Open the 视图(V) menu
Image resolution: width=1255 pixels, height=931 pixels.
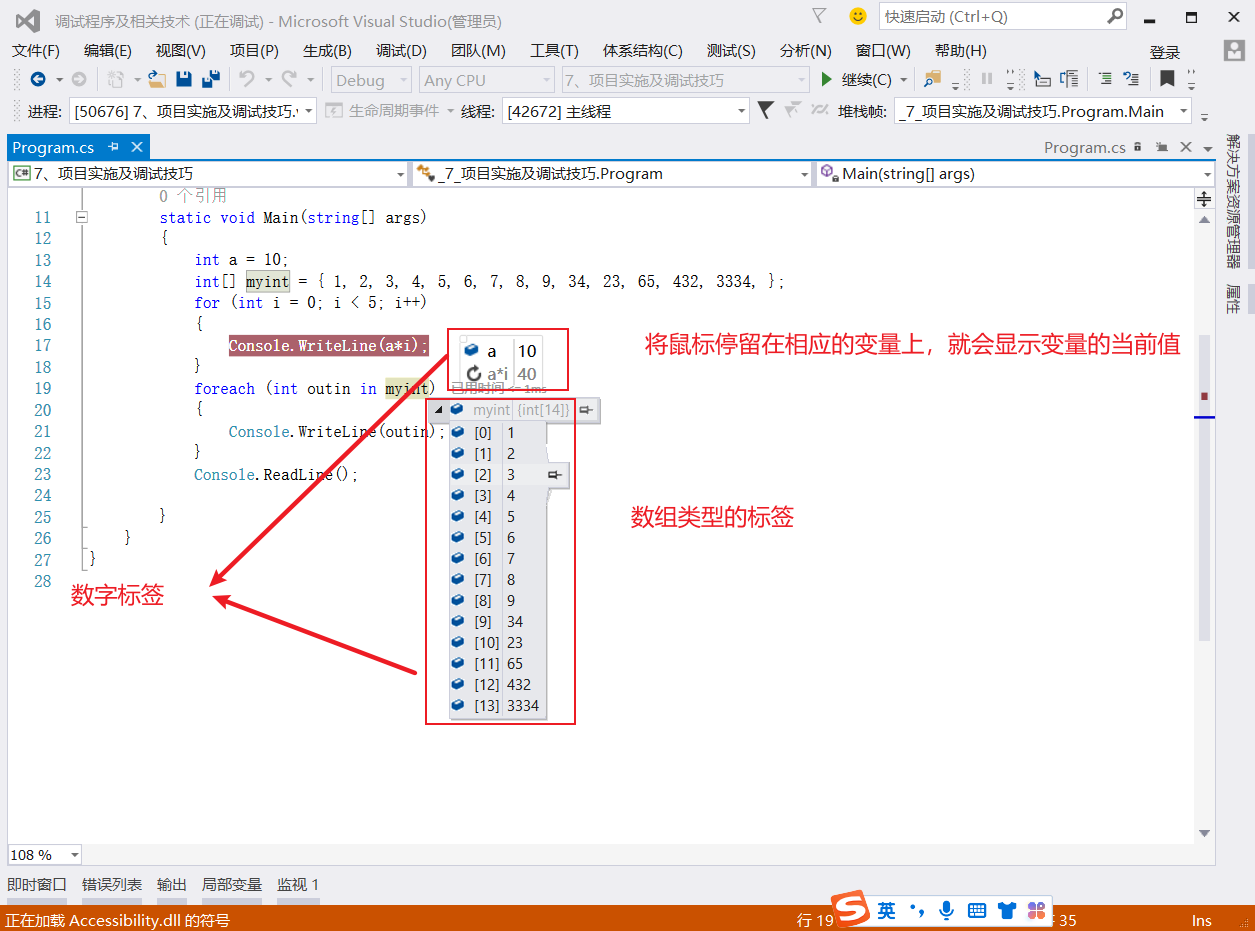point(180,51)
